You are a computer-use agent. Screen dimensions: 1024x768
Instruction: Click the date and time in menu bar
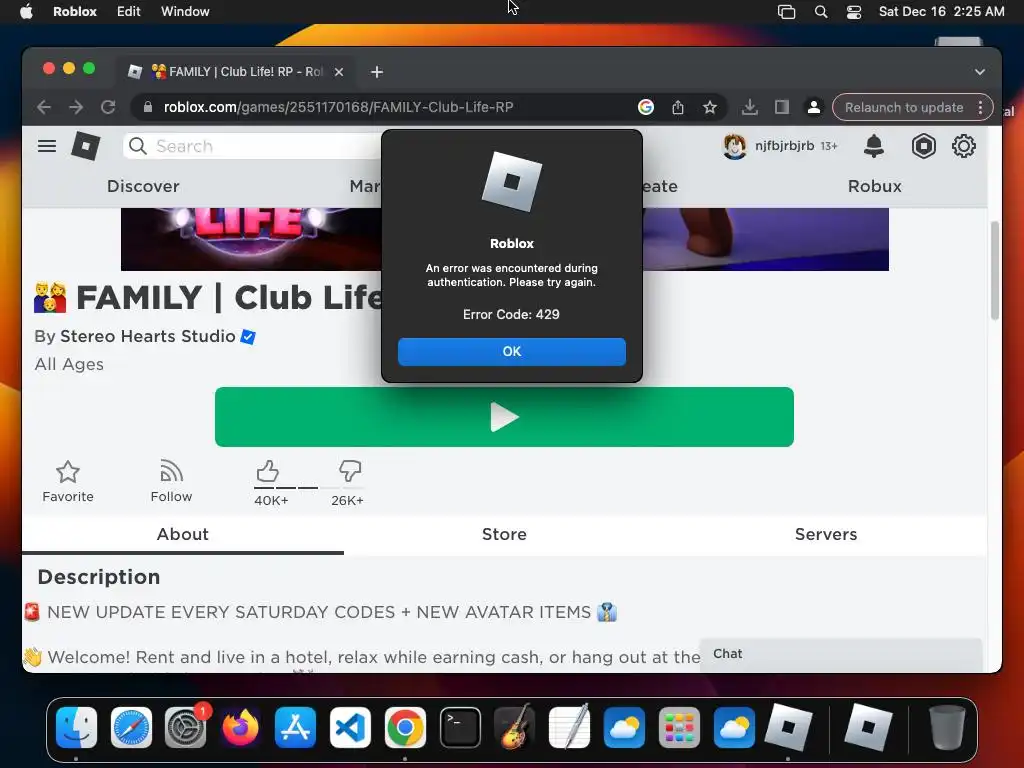click(x=941, y=11)
